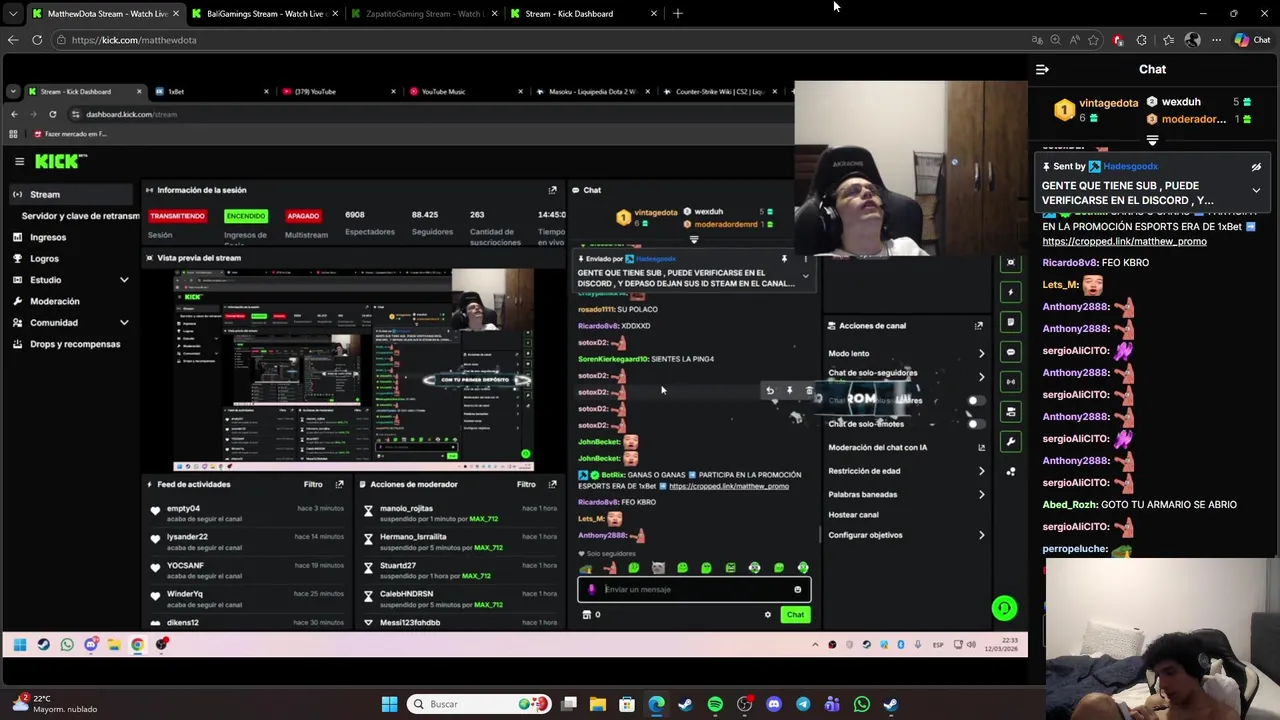
Task: Open Filtro on Feed de actividades
Action: tap(313, 484)
